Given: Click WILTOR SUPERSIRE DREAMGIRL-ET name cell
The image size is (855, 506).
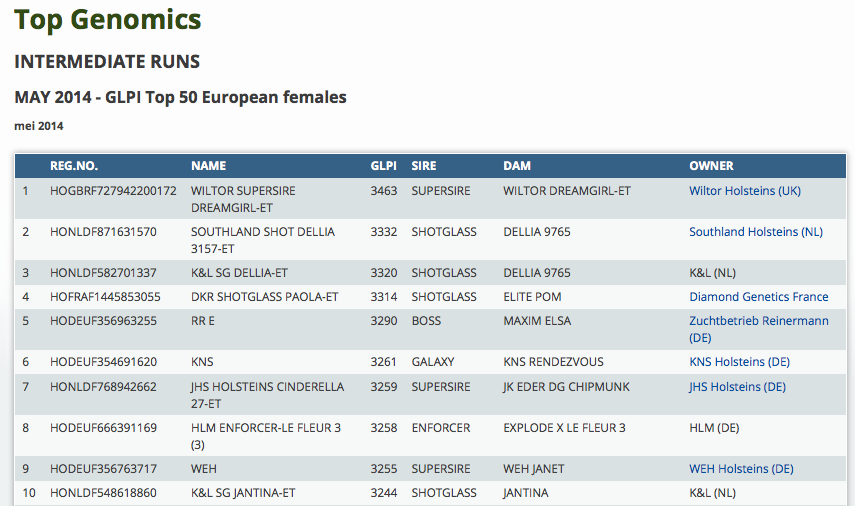Looking at the screenshot, I should tap(243, 199).
